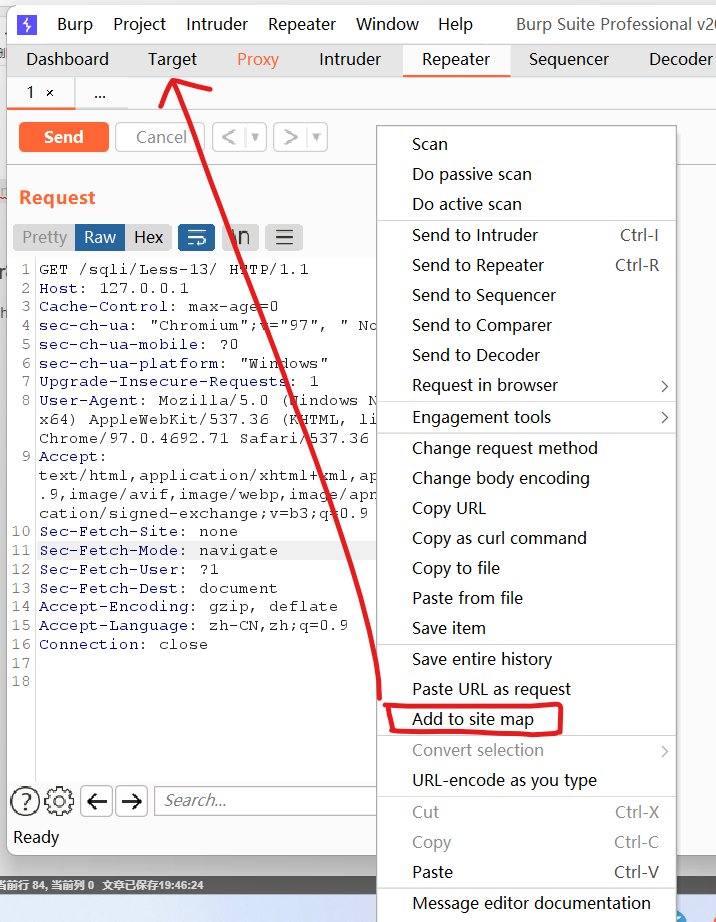Open the Intruder menu in menu bar
Viewport: 716px width, 922px height.
pyautogui.click(x=217, y=25)
